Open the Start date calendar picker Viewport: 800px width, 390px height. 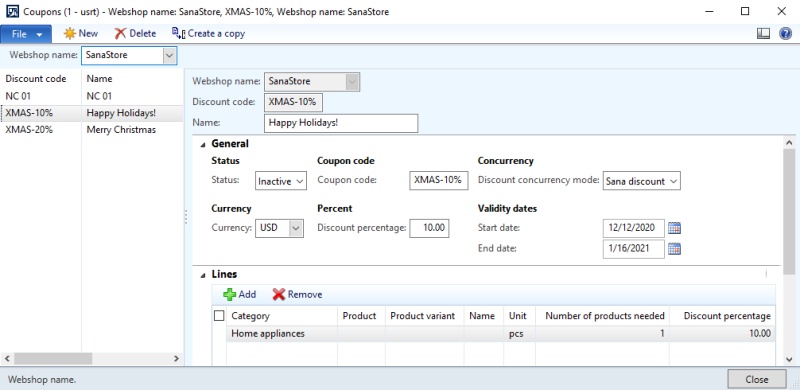pos(674,228)
